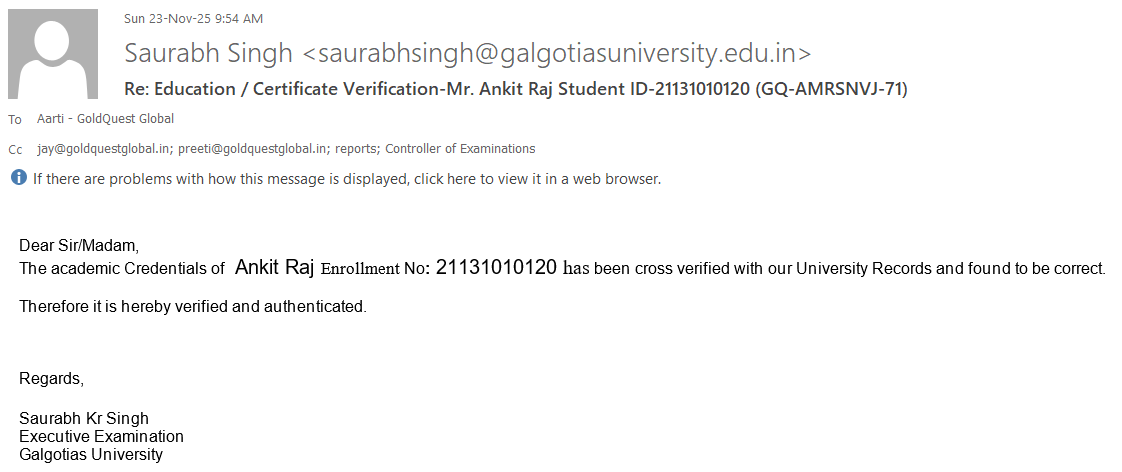Click the email subject line
This screenshot has width=1122, height=472.
pyautogui.click(x=515, y=89)
